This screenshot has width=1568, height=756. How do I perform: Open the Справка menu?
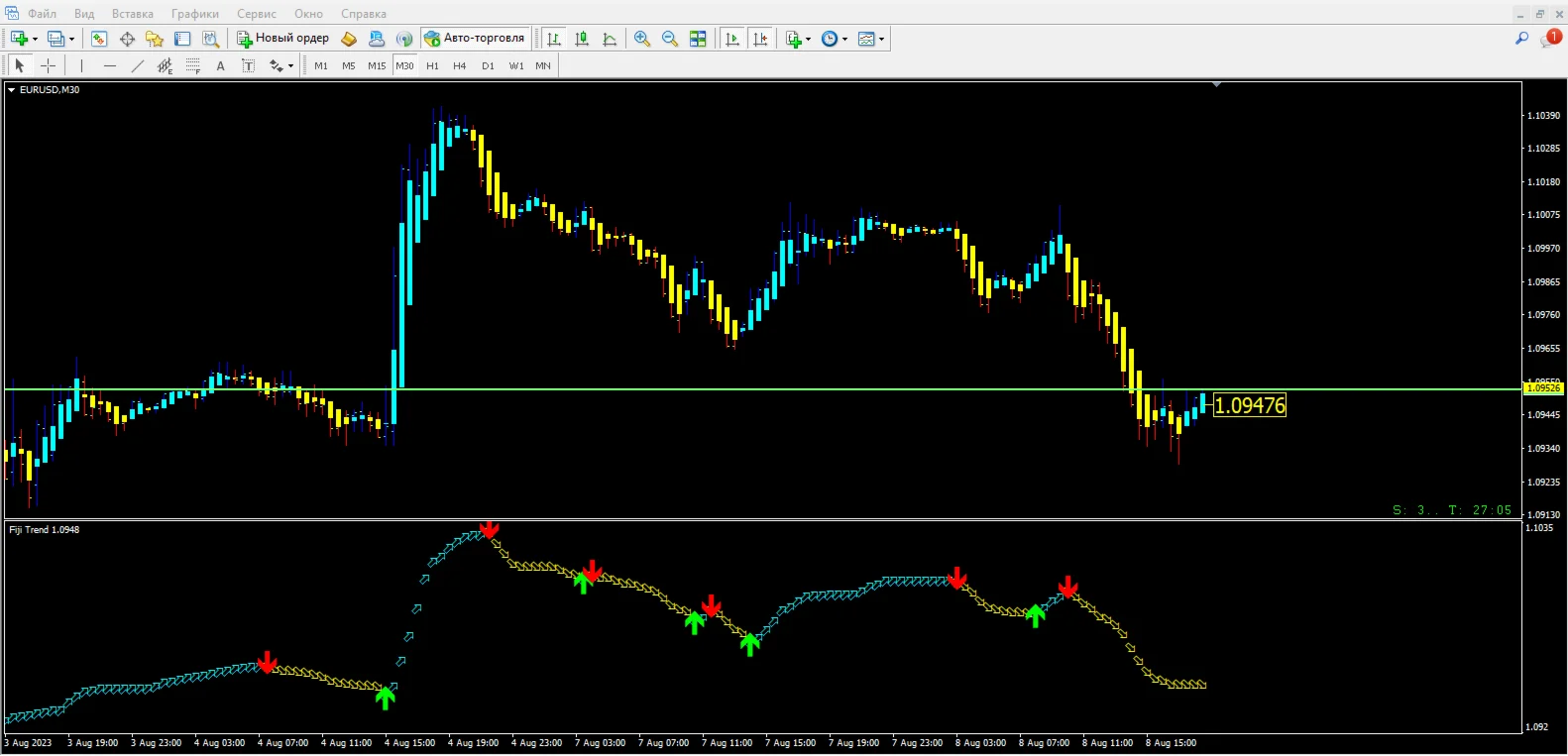364,14
